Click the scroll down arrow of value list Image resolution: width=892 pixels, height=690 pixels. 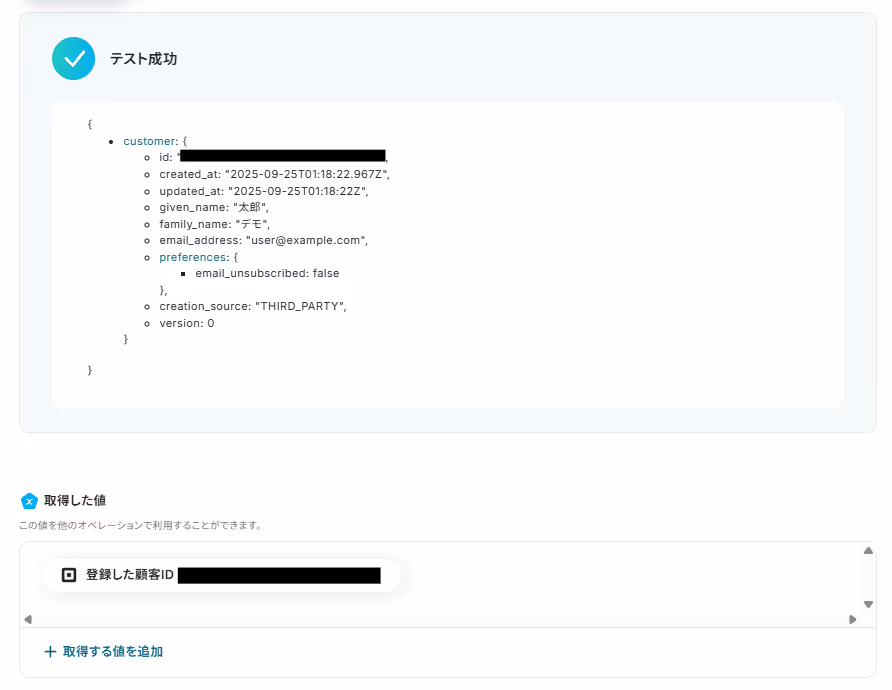coord(868,604)
